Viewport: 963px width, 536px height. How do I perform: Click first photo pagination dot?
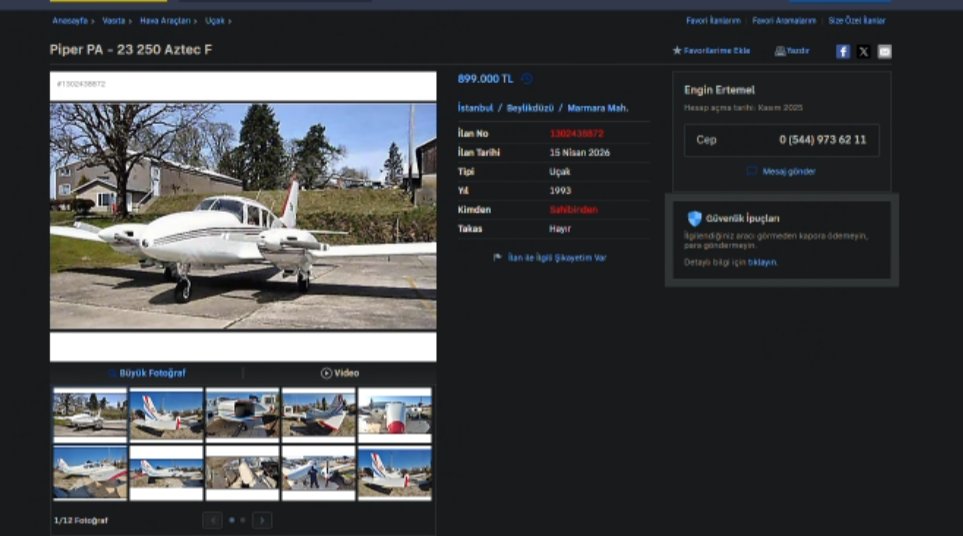tap(232, 520)
